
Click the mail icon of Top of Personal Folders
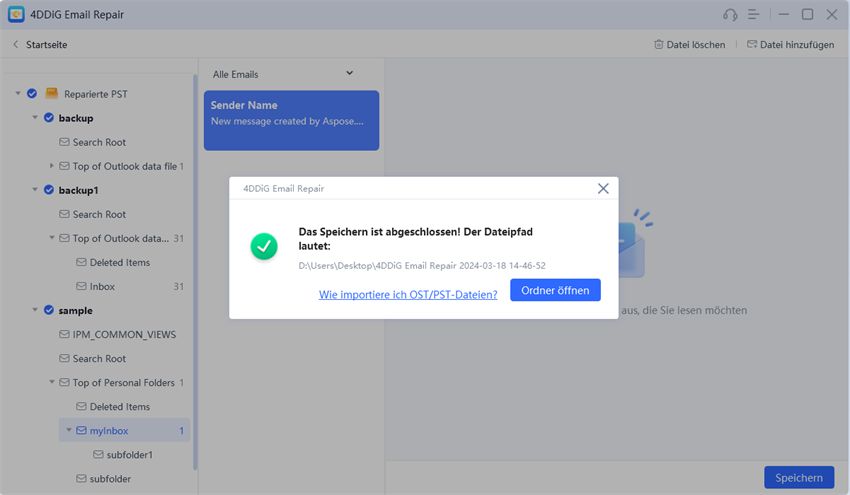[64, 382]
